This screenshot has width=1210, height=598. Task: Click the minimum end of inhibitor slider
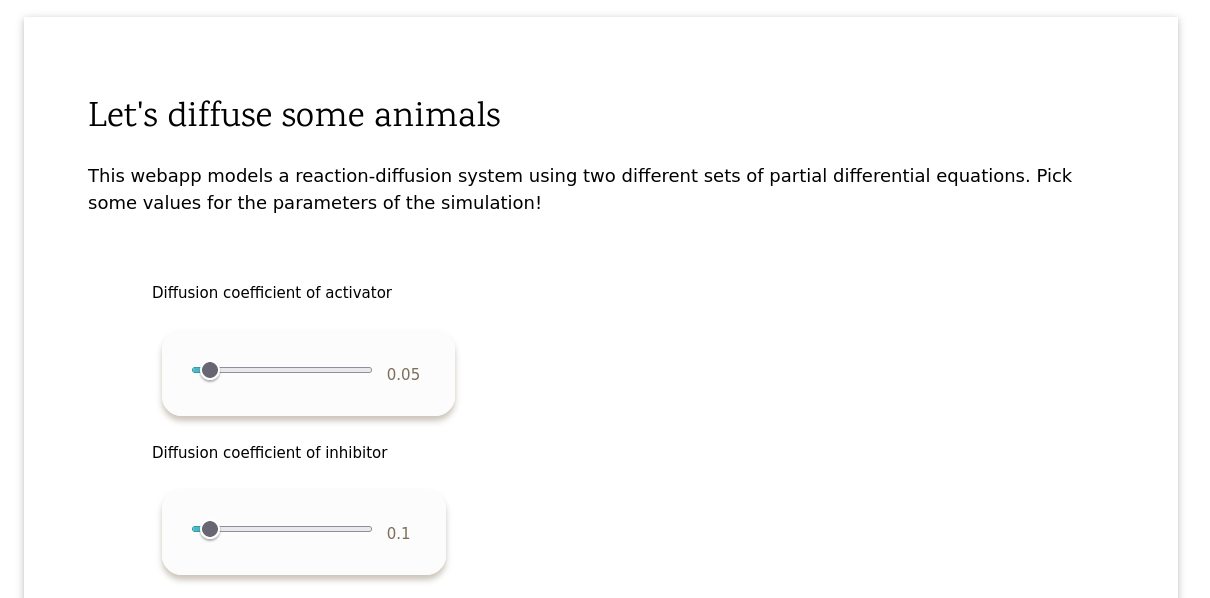[x=193, y=529]
